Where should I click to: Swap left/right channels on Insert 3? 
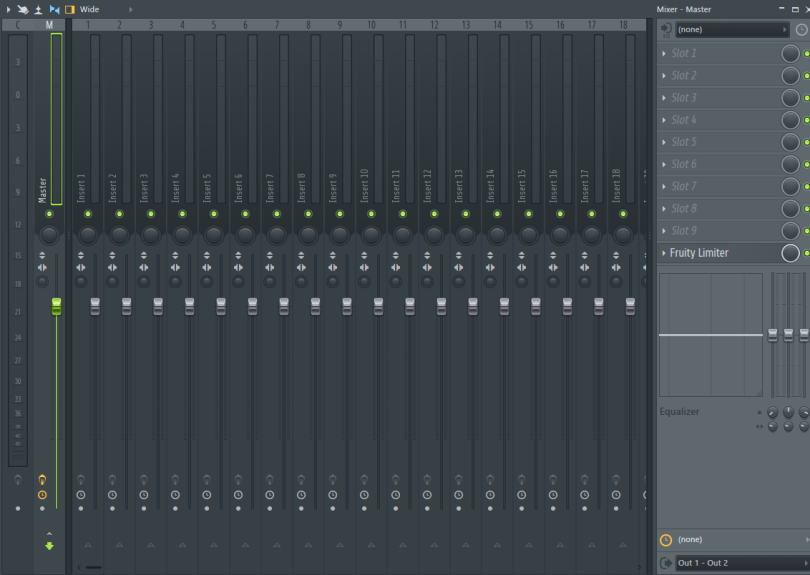pos(144,268)
